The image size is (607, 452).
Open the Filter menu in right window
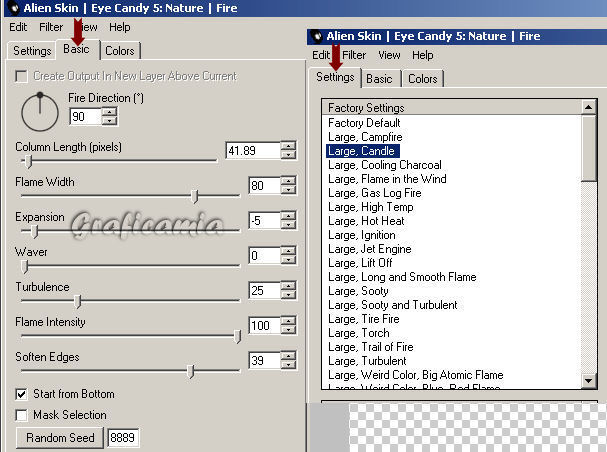pyautogui.click(x=354, y=55)
